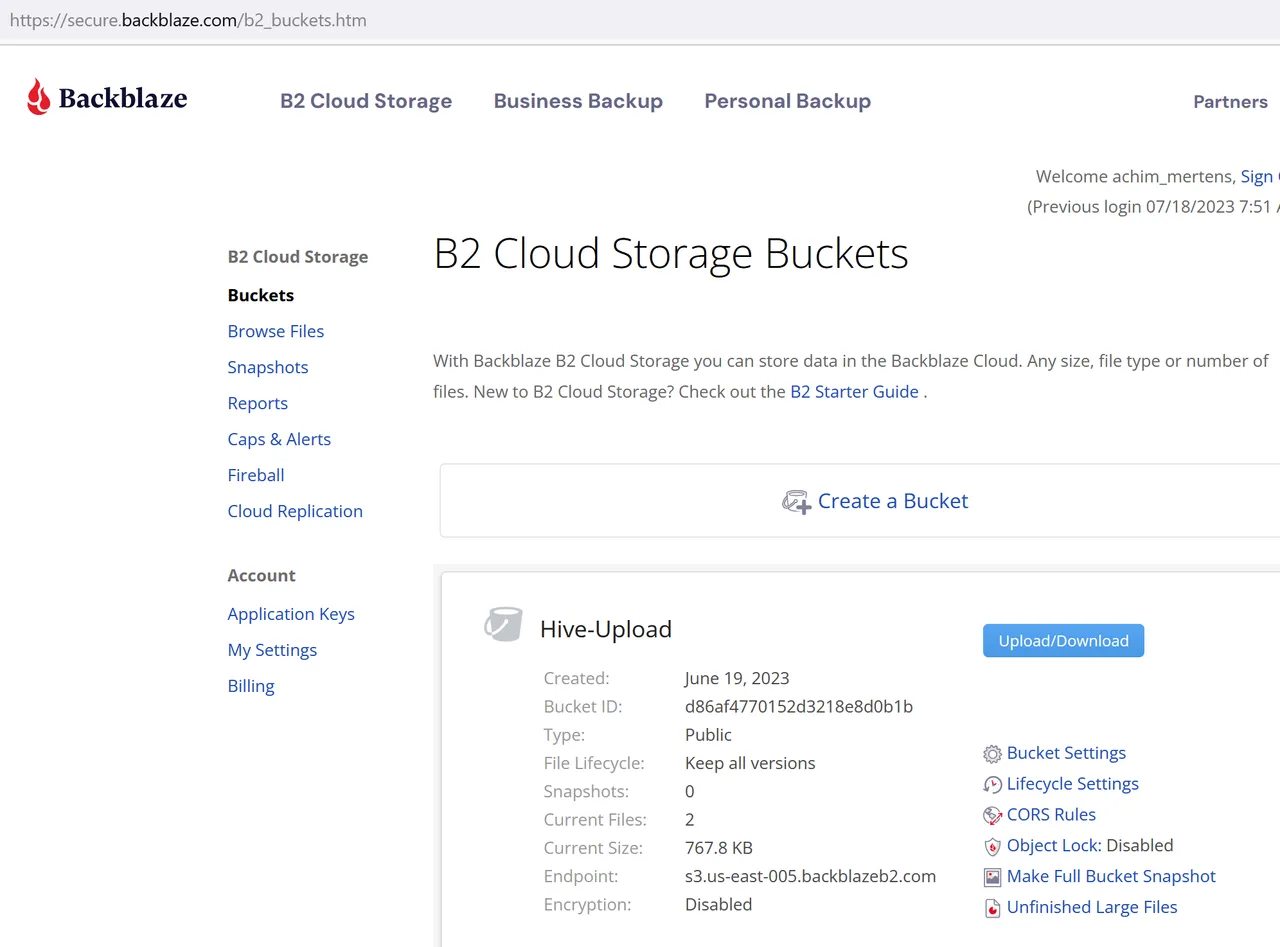1280x947 pixels.
Task: Click the file icon beside Unfinished Large Files
Action: 992,908
